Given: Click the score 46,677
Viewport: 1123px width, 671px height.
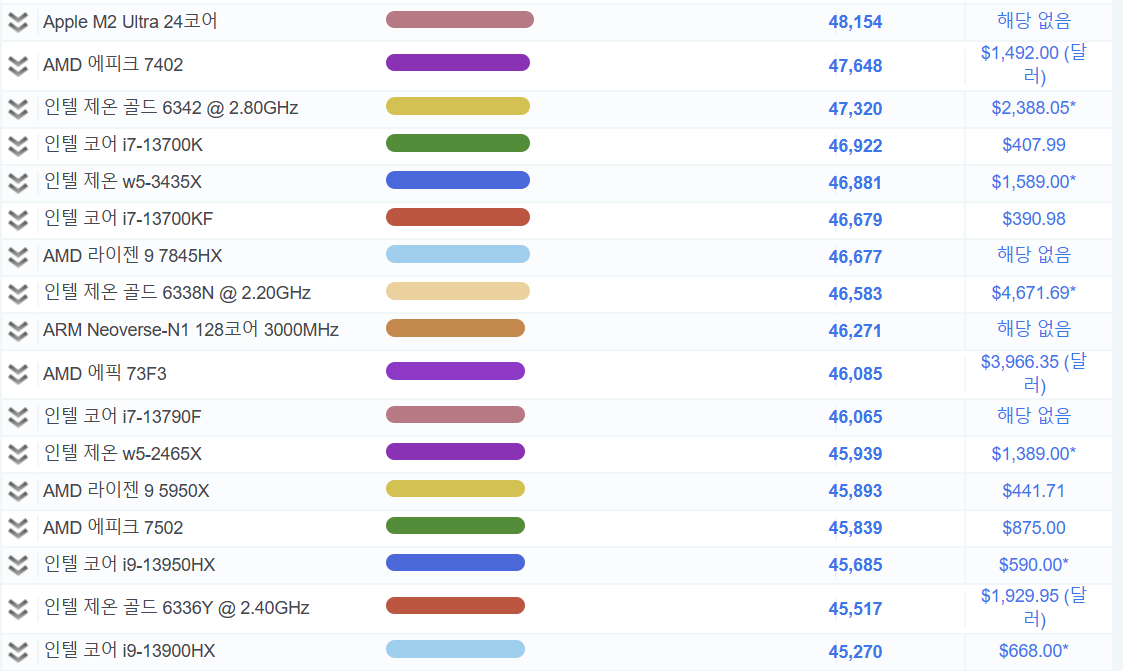Looking at the screenshot, I should [855, 257].
